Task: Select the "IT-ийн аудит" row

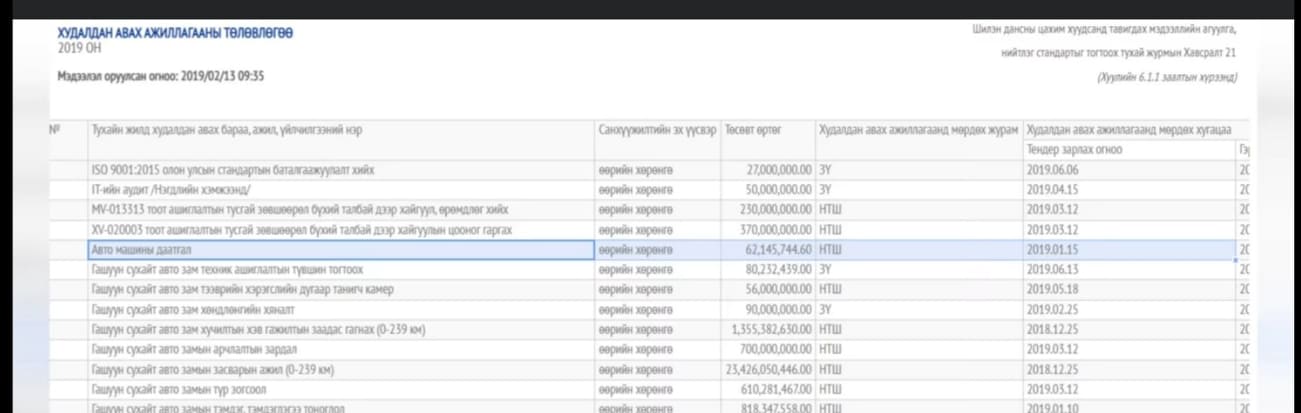Action: click(171, 190)
